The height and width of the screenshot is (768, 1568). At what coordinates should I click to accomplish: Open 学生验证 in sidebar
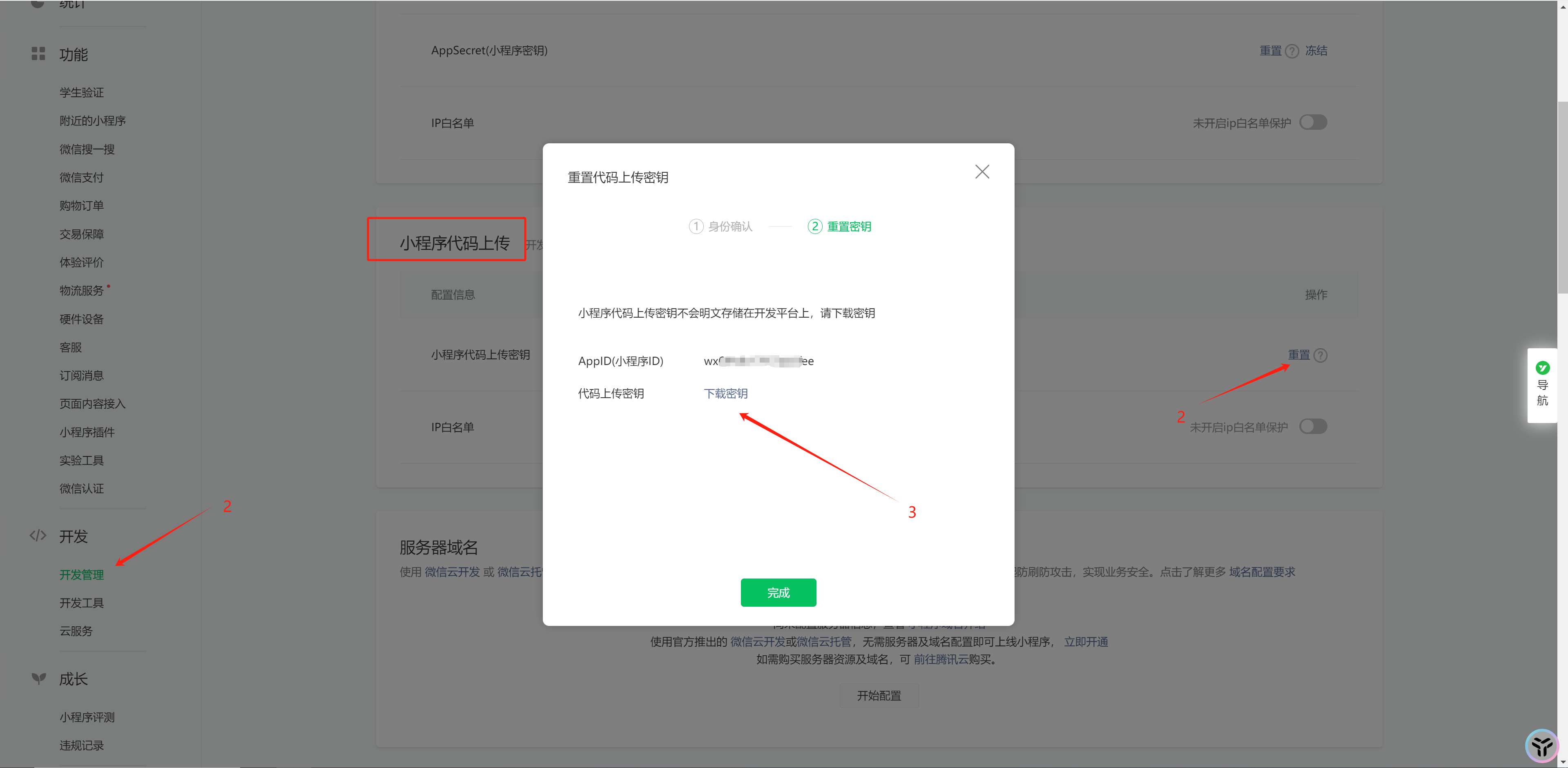(x=82, y=93)
